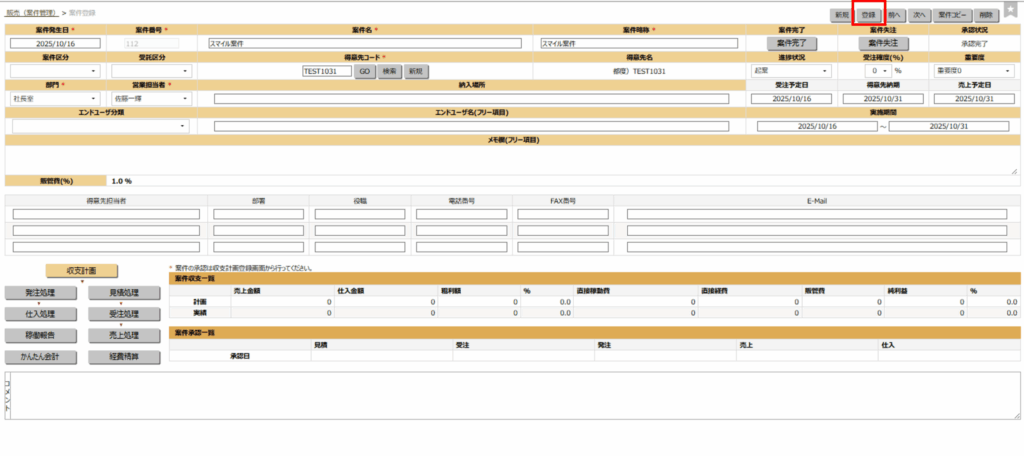Viewport: 1024px width, 456px height.
Task: Click the 削除 delete button
Action: pyautogui.click(x=986, y=15)
